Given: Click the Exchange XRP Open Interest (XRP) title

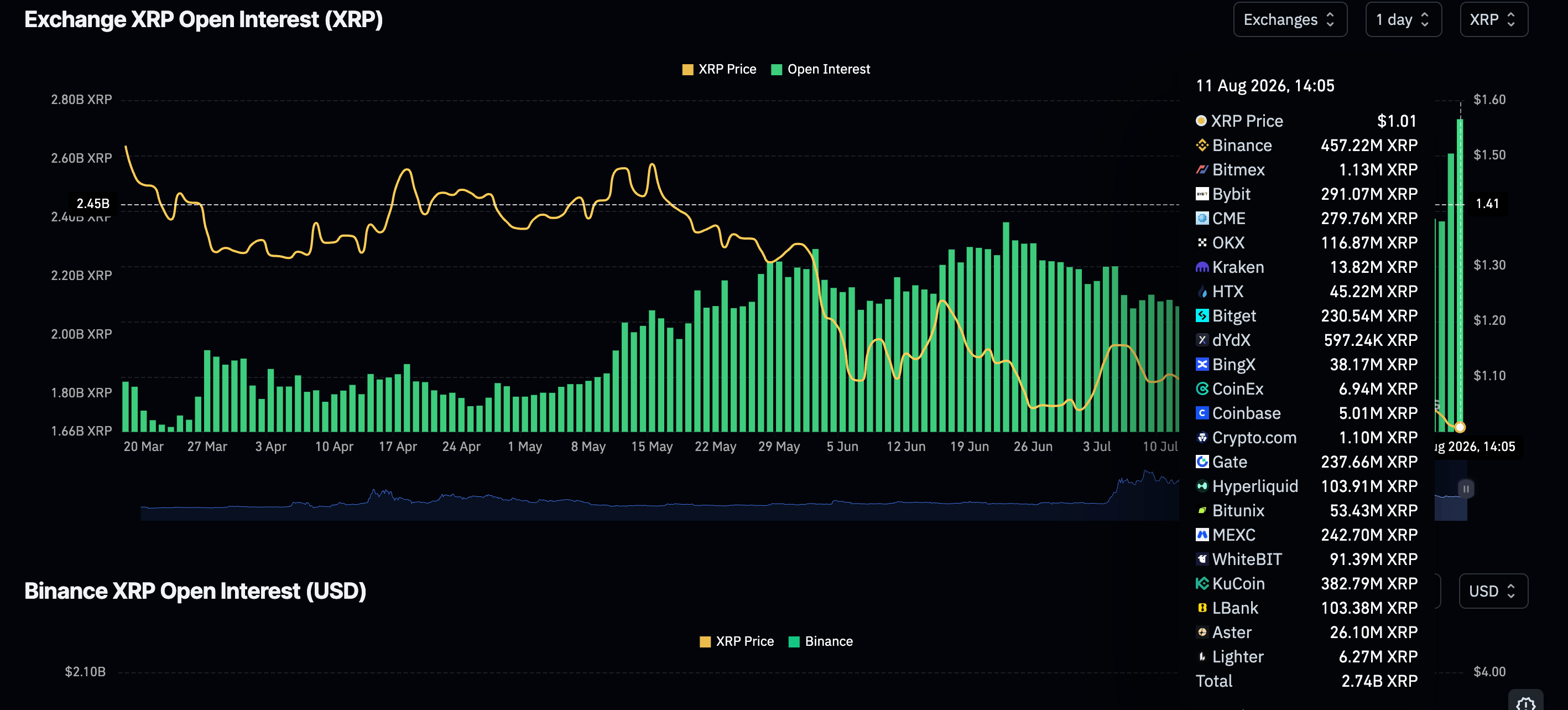Looking at the screenshot, I should click(x=204, y=19).
